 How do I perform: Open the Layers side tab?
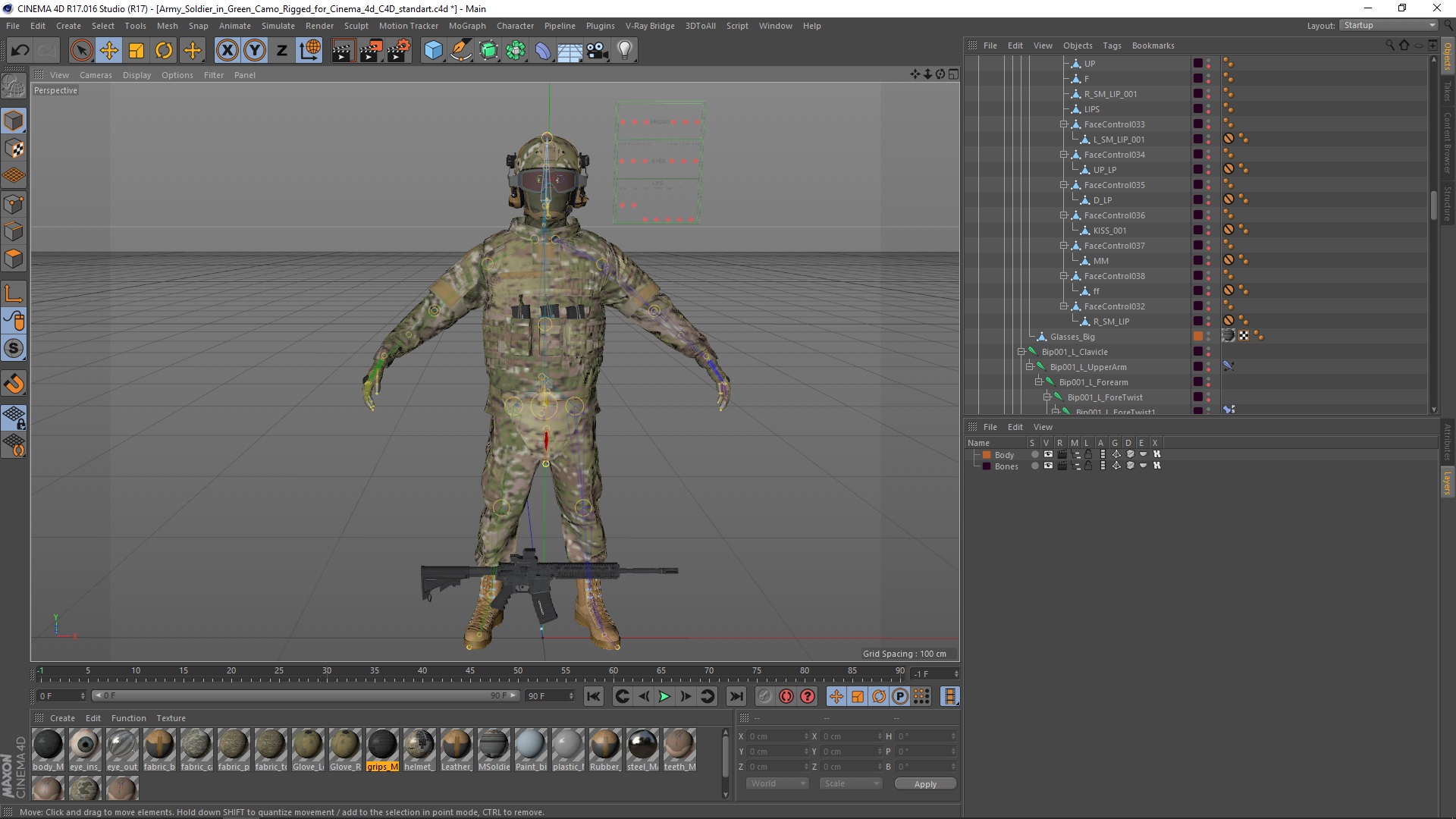(x=1447, y=482)
